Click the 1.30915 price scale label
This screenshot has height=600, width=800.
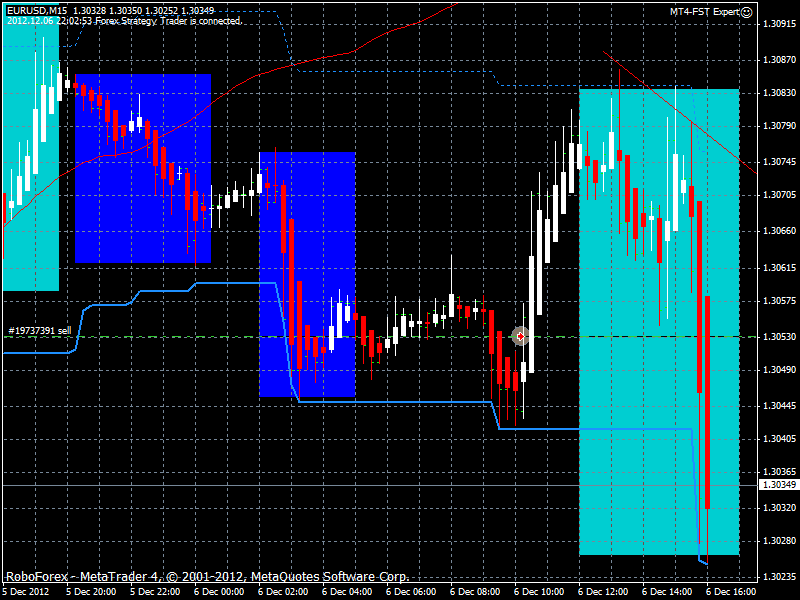778,25
